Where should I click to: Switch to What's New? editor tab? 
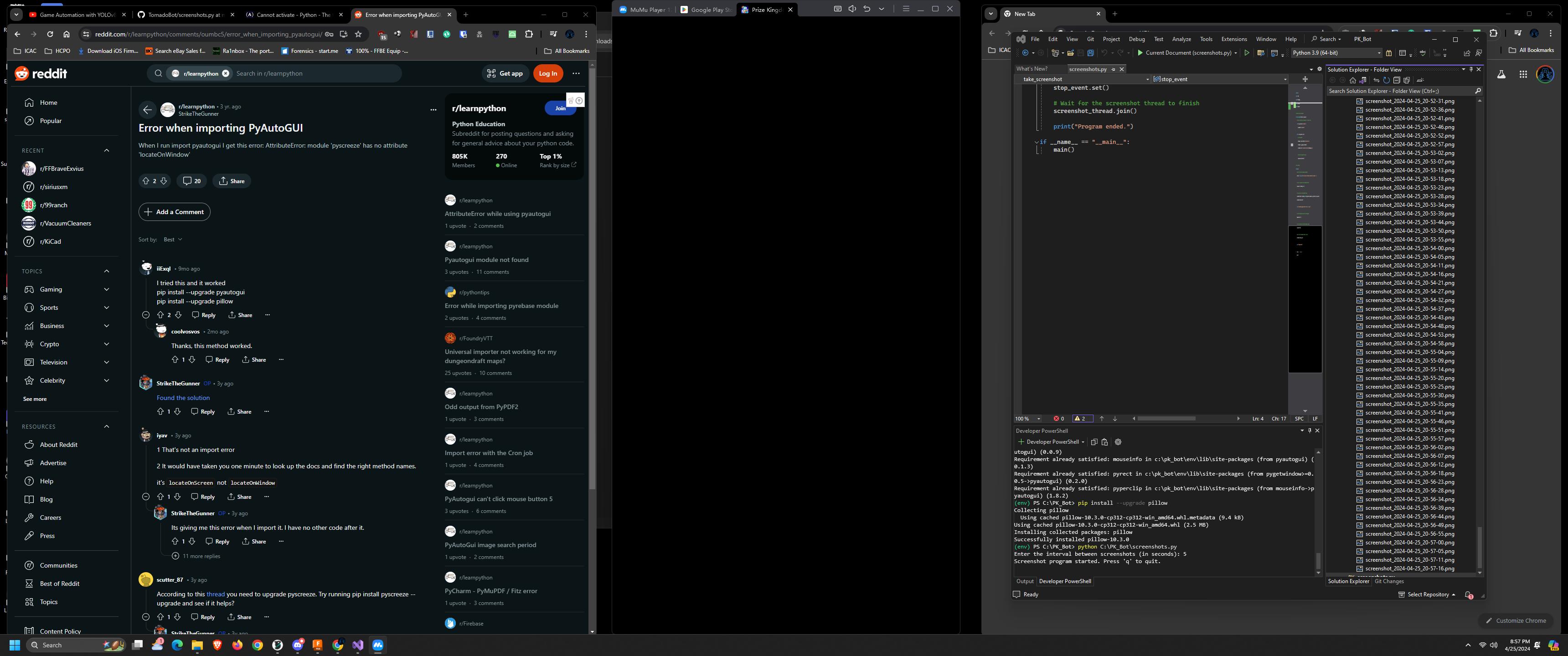tap(1032, 69)
